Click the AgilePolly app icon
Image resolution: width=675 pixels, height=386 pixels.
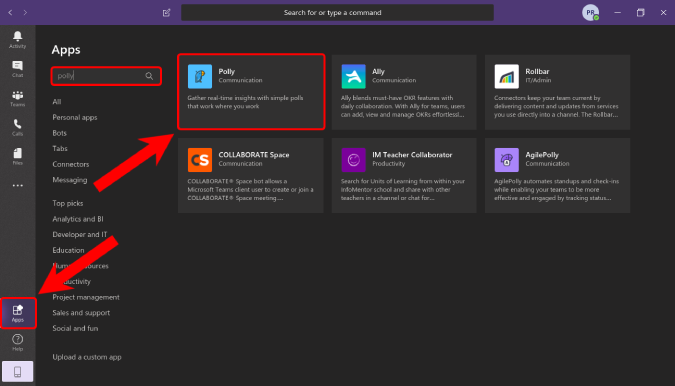(x=507, y=160)
